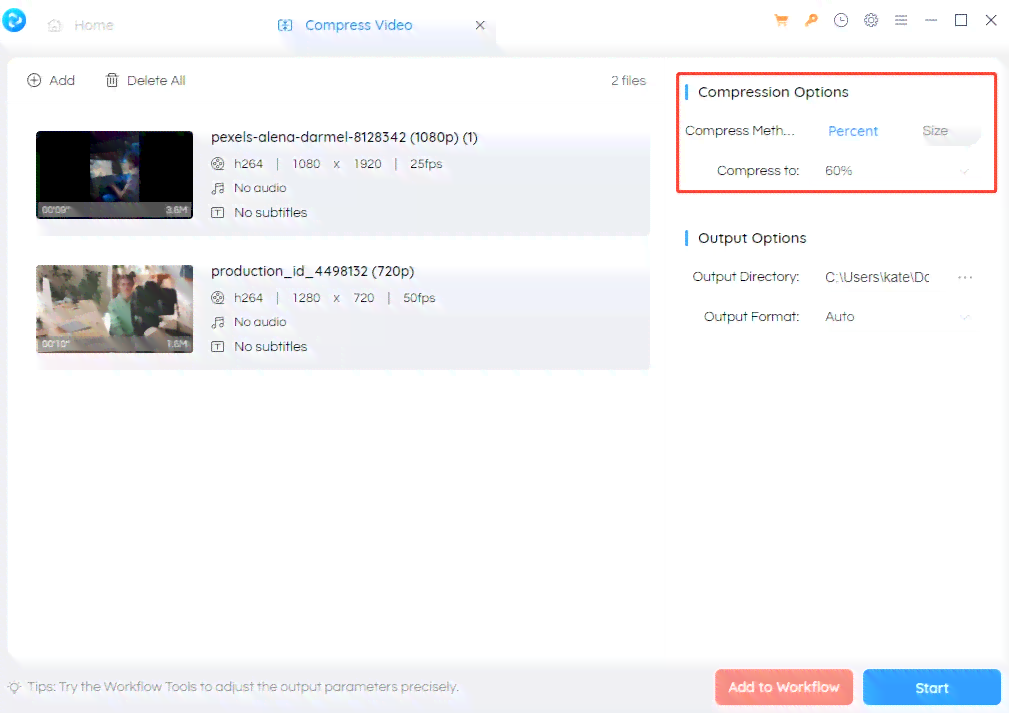Select the Compress Video tab

[358, 25]
